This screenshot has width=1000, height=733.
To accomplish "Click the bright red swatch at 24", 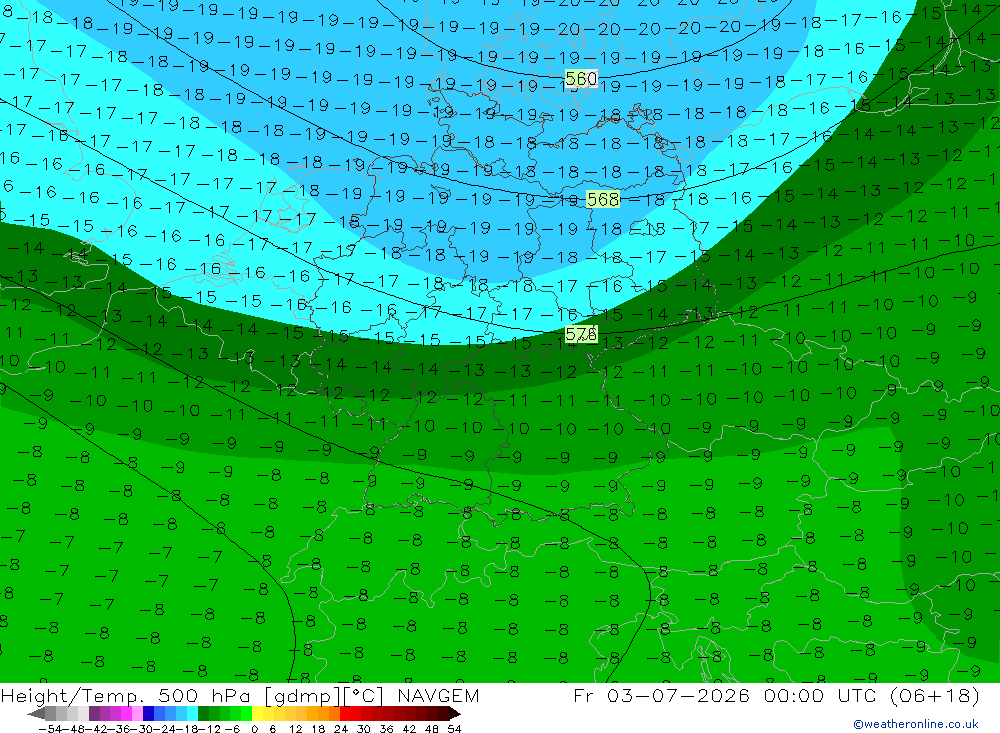I will point(345,713).
